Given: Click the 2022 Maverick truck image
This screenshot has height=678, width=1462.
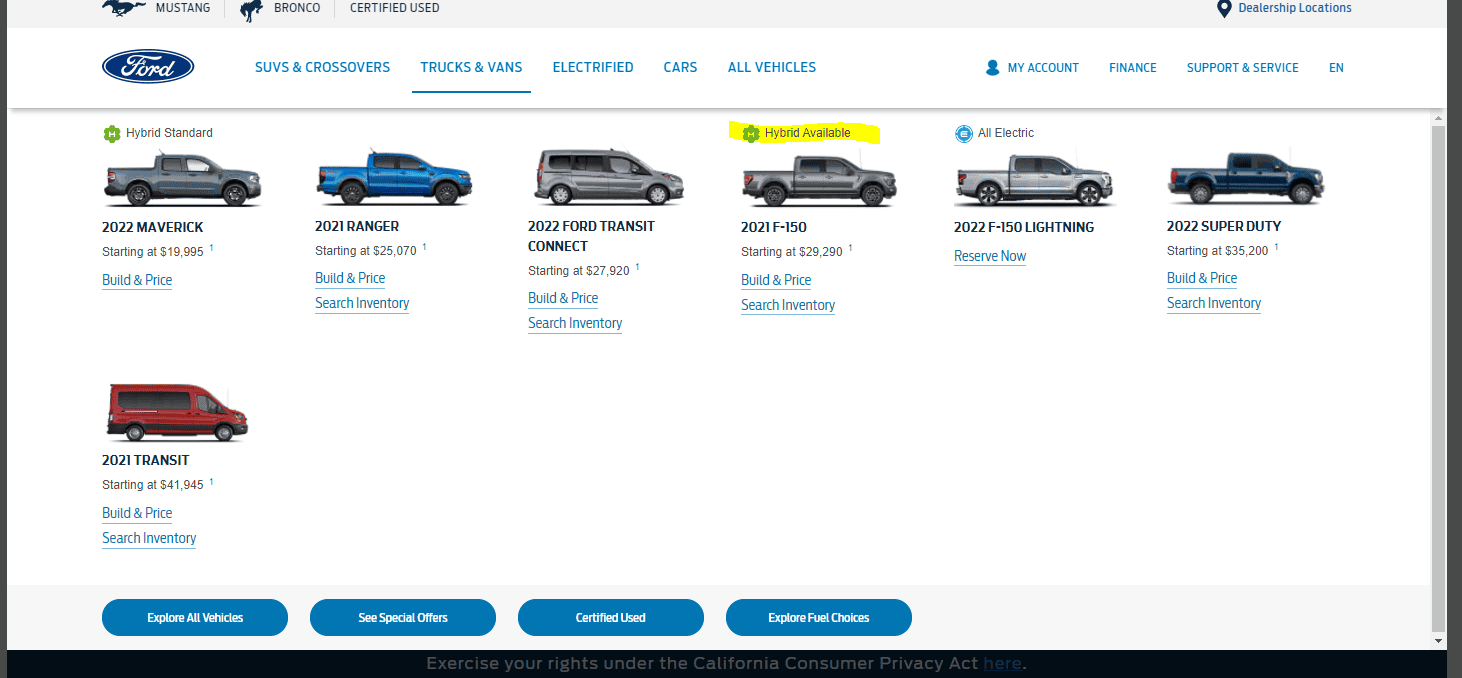Looking at the screenshot, I should point(183,179).
